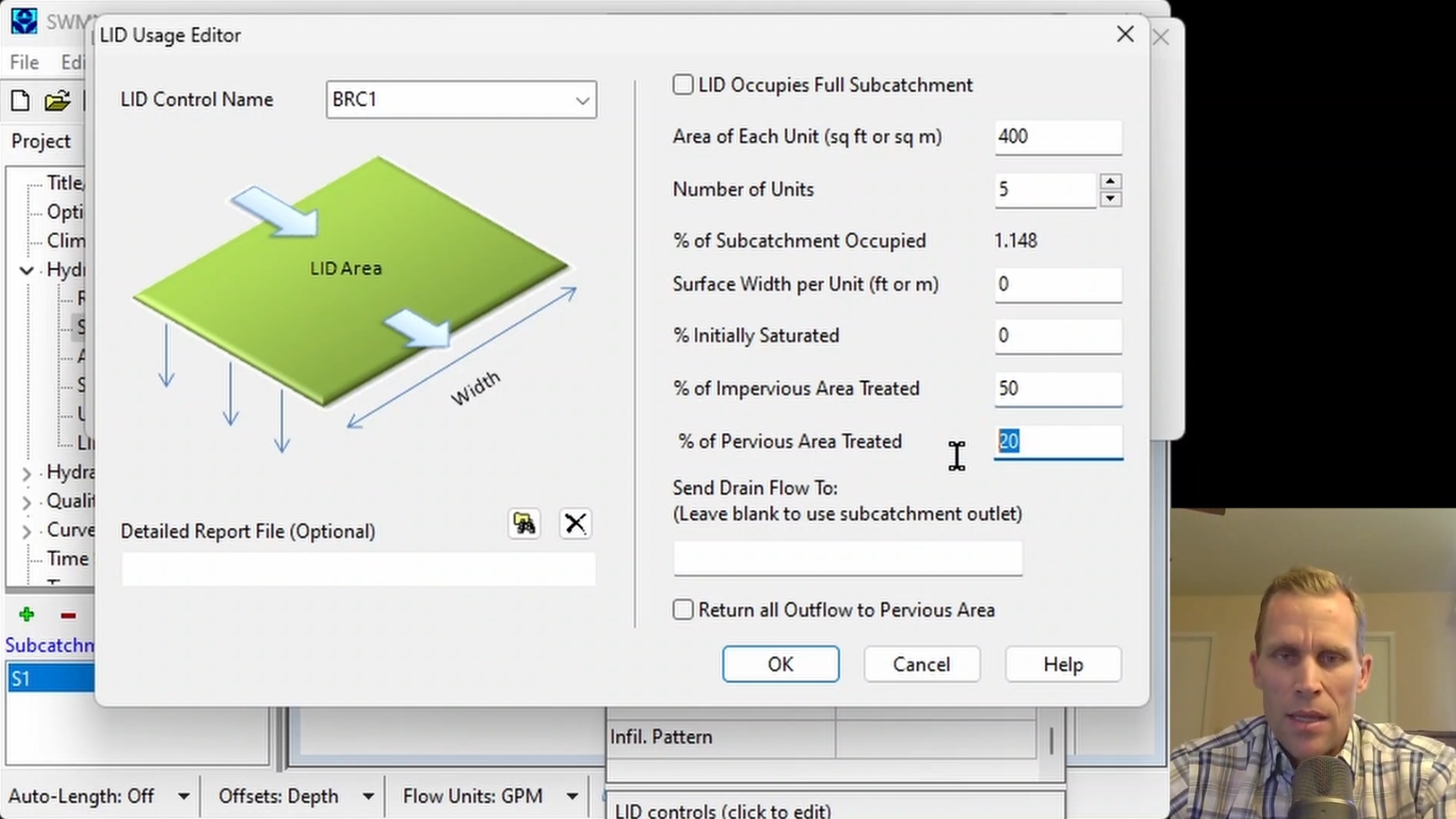1456x819 pixels.
Task: Click the New project icon in SWMM toolbar
Action: [20, 102]
